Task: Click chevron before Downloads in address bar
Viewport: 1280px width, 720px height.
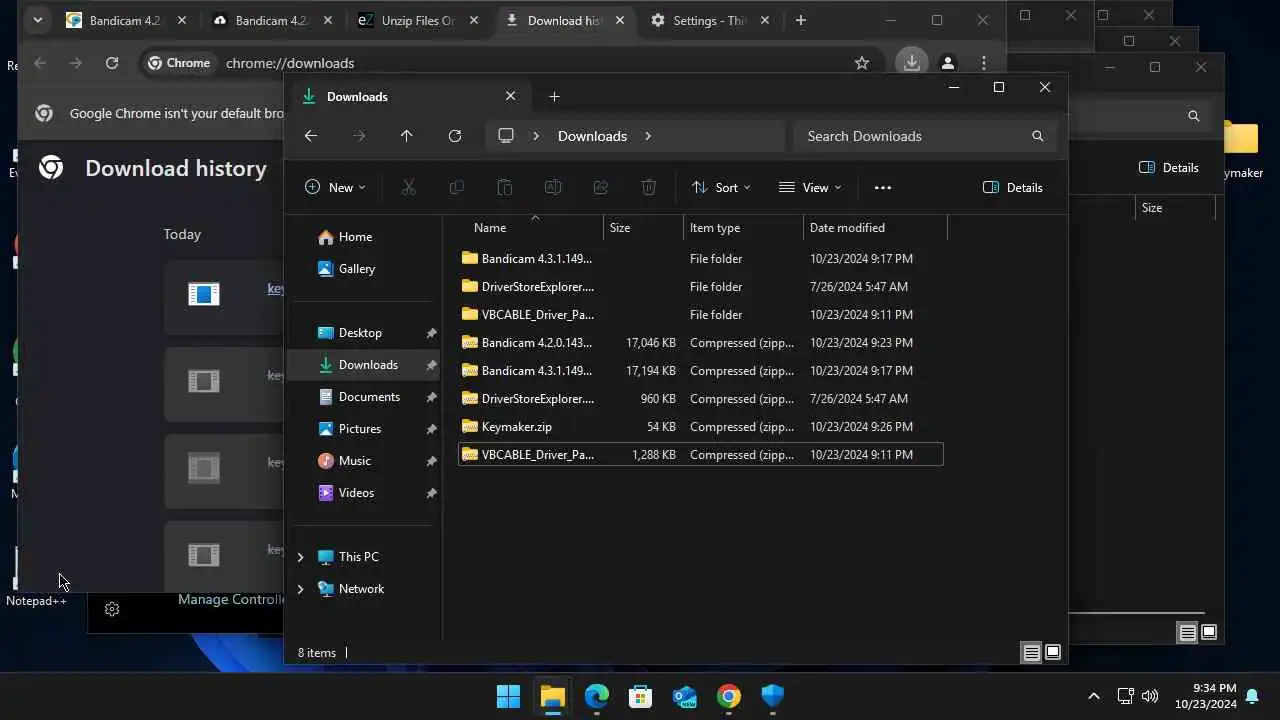Action: tap(536, 136)
